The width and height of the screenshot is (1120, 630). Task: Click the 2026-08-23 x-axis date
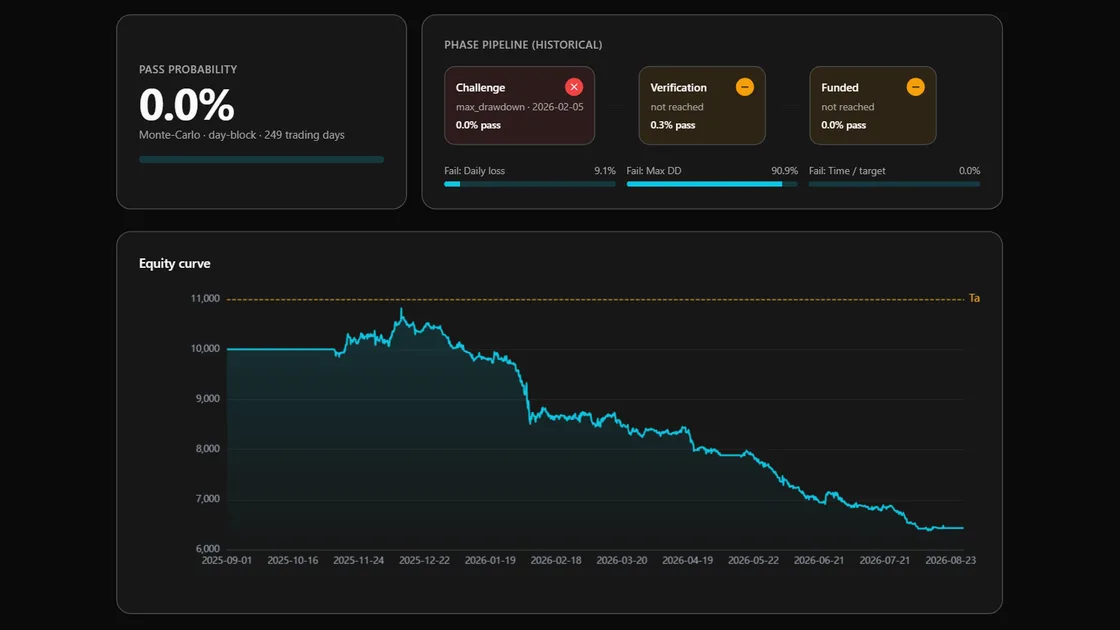pyautogui.click(x=950, y=561)
